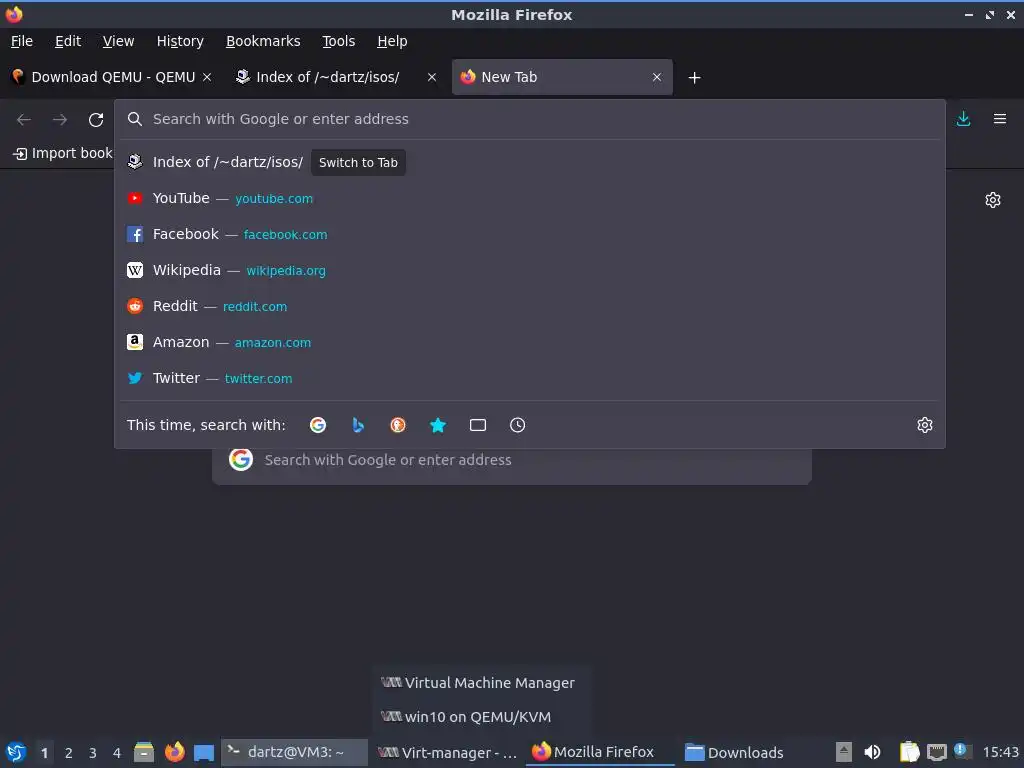The width and height of the screenshot is (1024, 768).
Task: Open the Downloads panel arrow icon
Action: click(963, 119)
